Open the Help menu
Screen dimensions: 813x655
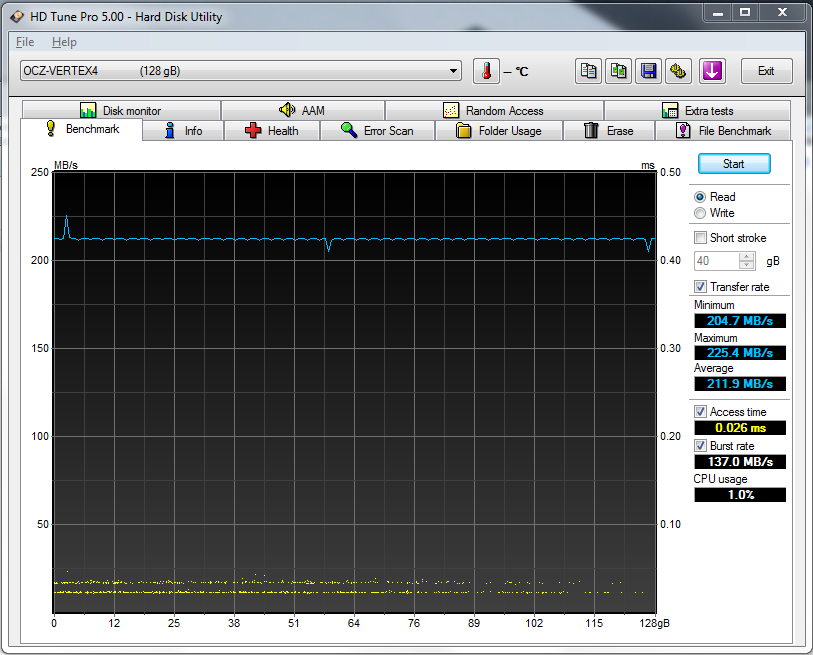64,42
